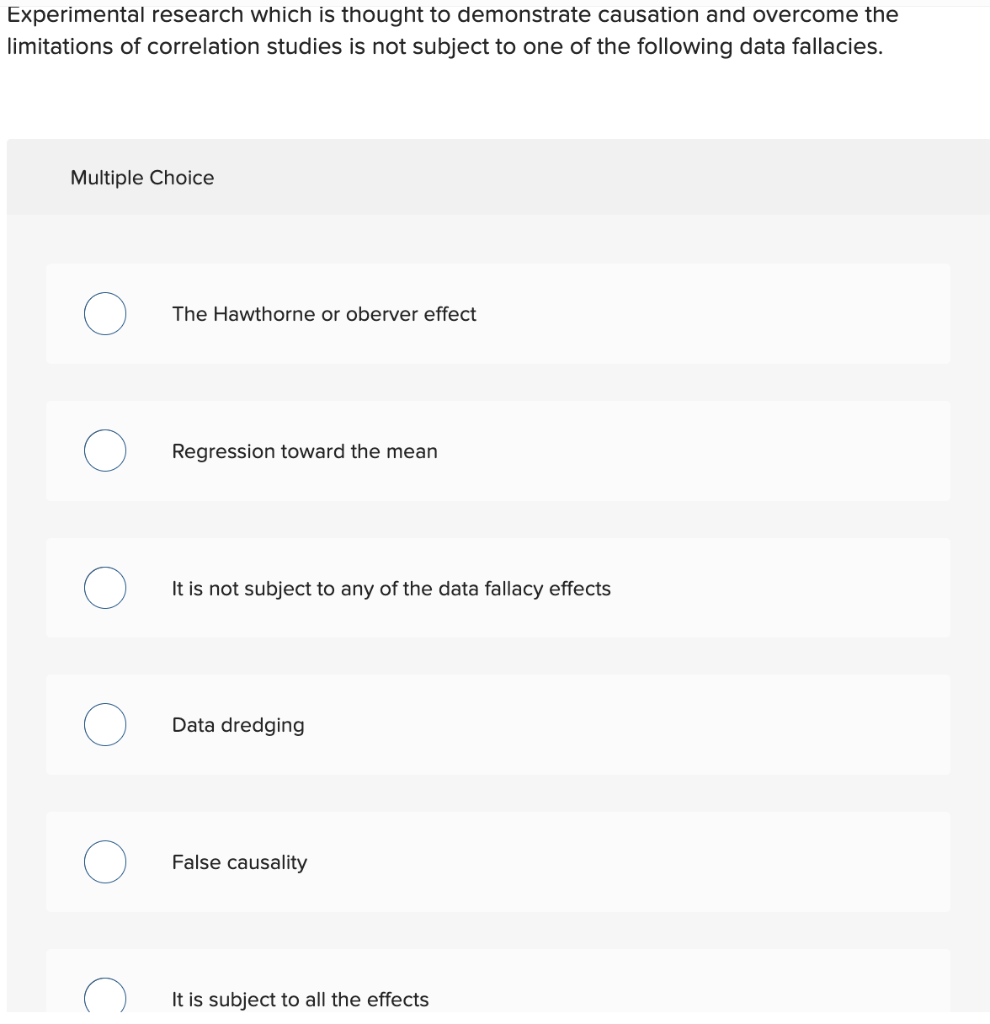Mark the False causality radio button
Viewport: 990px width, 1024px height.
coord(105,862)
